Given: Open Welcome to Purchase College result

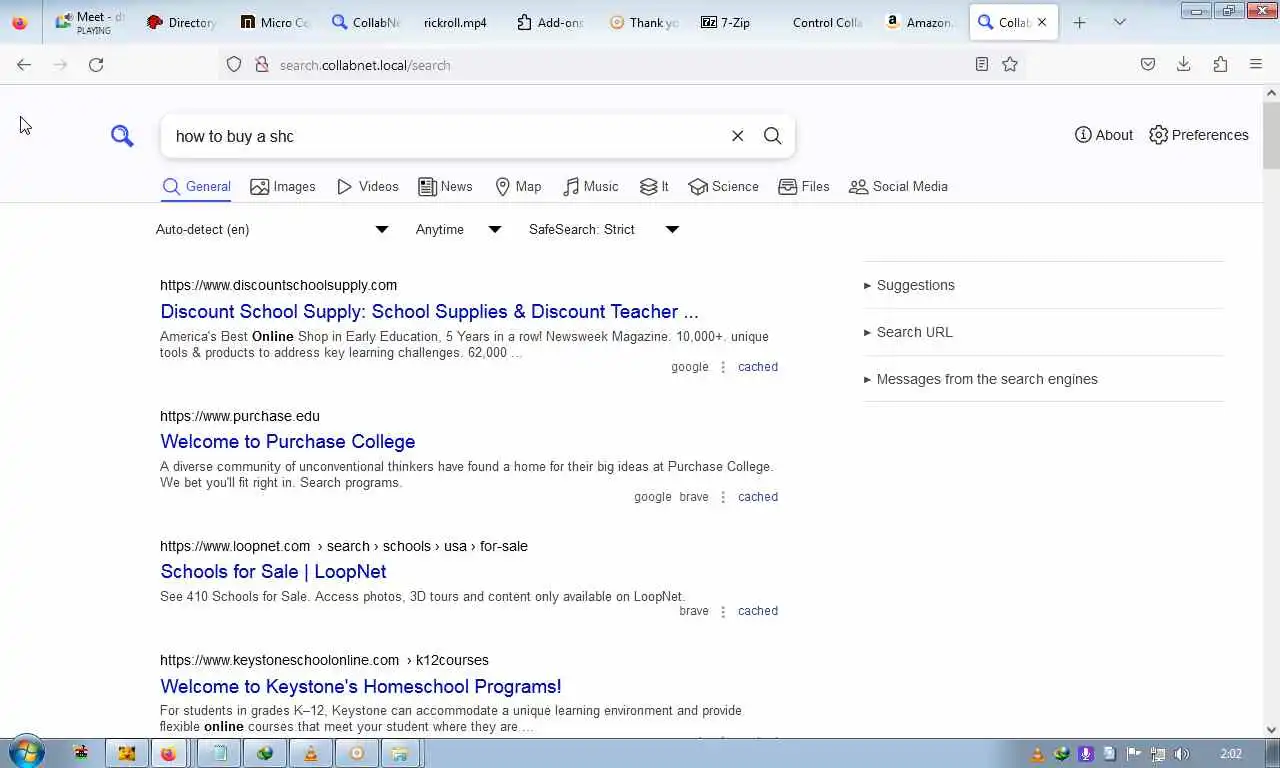Looking at the screenshot, I should [287, 441].
